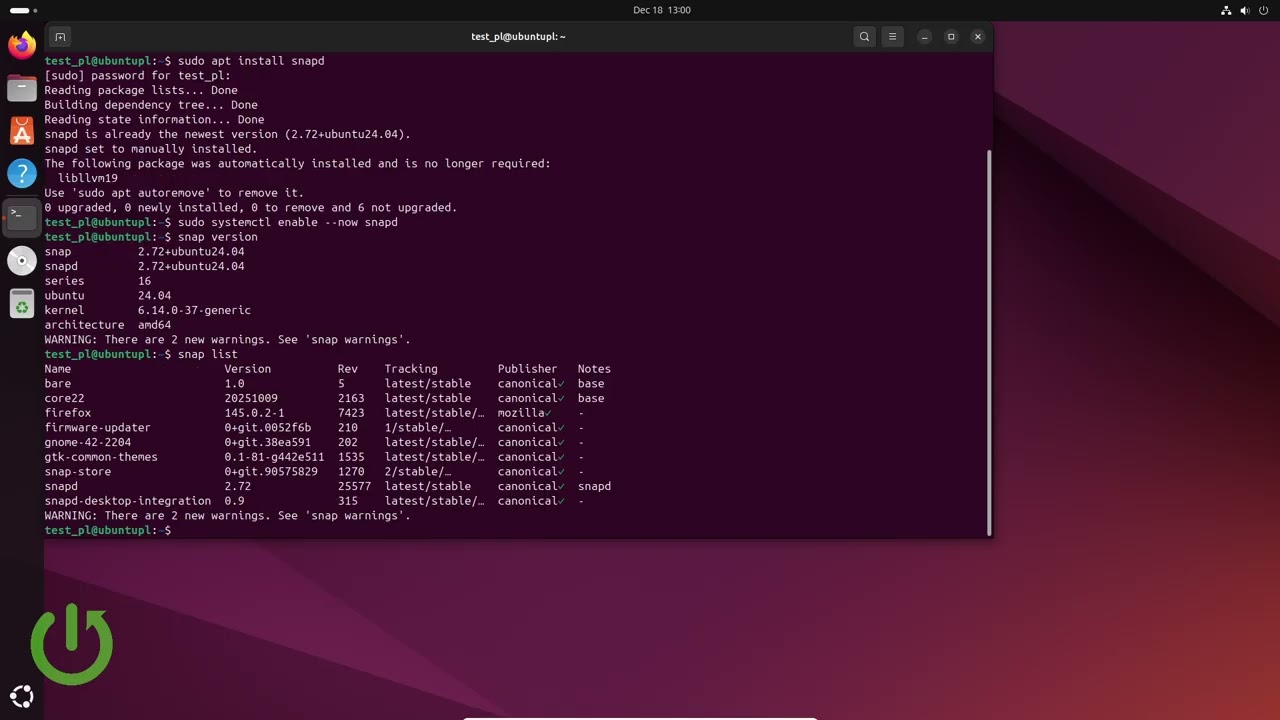Click the Rev value 25577
Image resolution: width=1280 pixels, height=720 pixels.
coord(354,486)
